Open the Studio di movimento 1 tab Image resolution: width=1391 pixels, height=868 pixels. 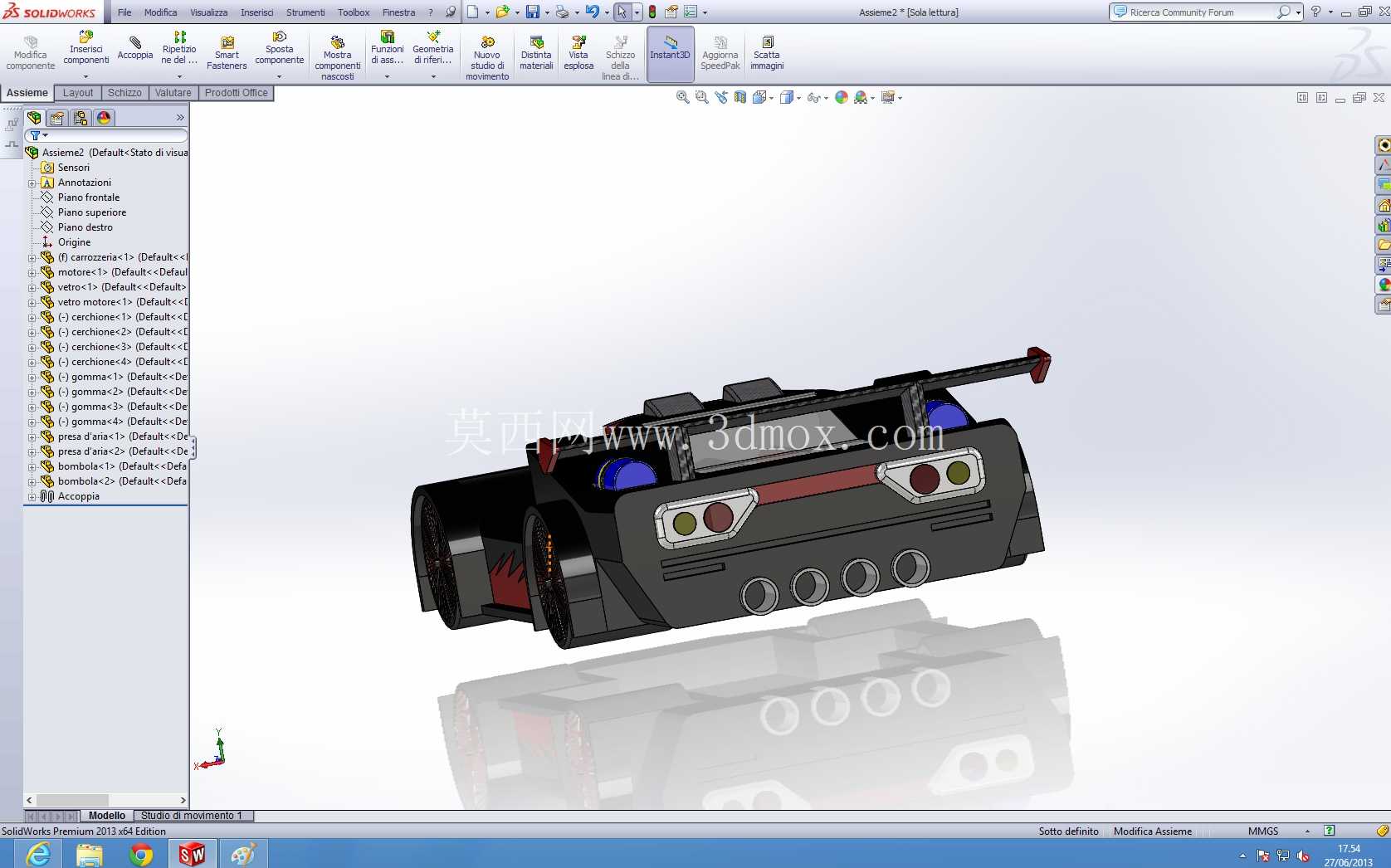193,816
